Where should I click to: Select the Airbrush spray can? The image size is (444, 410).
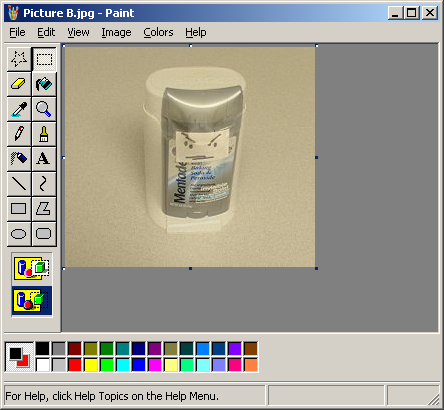pyautogui.click(x=19, y=159)
